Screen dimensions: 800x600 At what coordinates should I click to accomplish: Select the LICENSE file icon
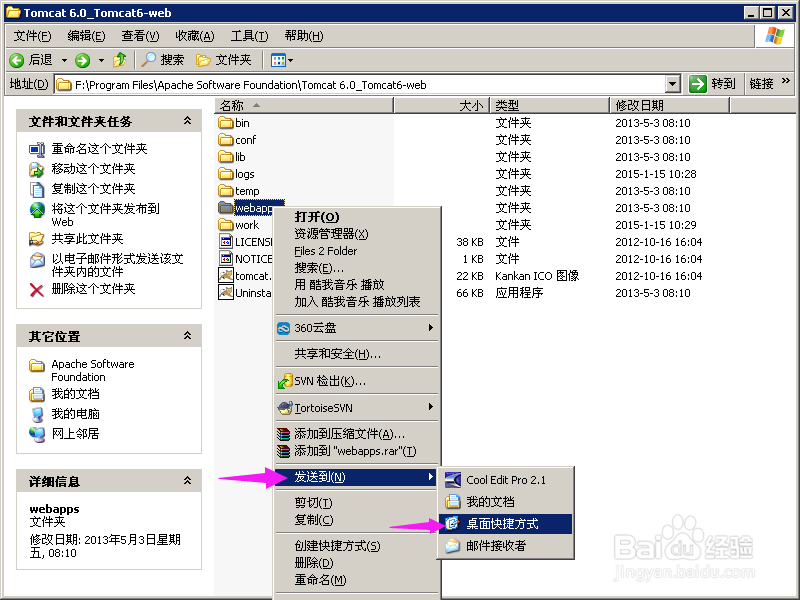[x=226, y=241]
